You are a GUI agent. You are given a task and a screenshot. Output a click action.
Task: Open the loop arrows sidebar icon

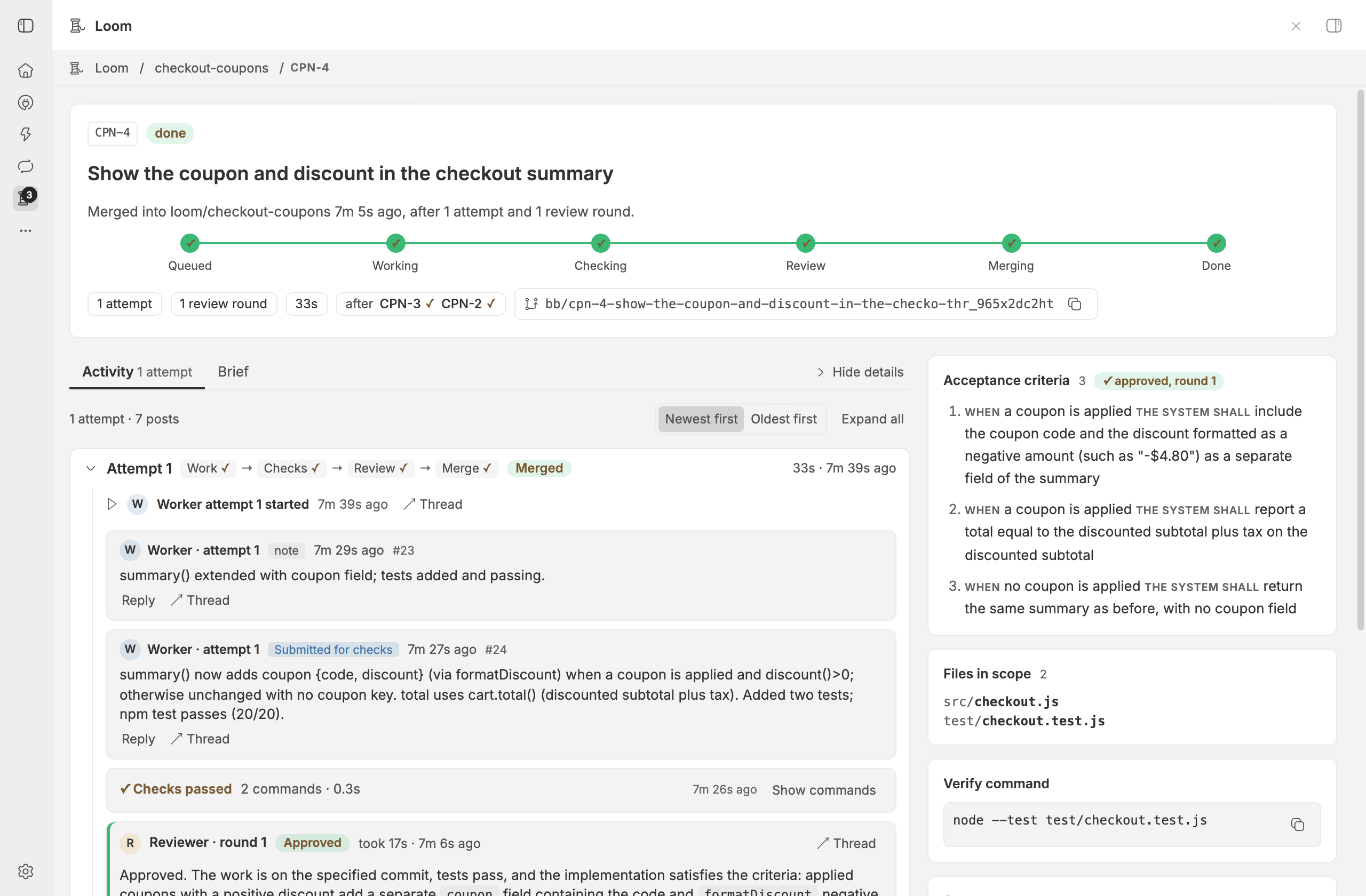(x=26, y=166)
